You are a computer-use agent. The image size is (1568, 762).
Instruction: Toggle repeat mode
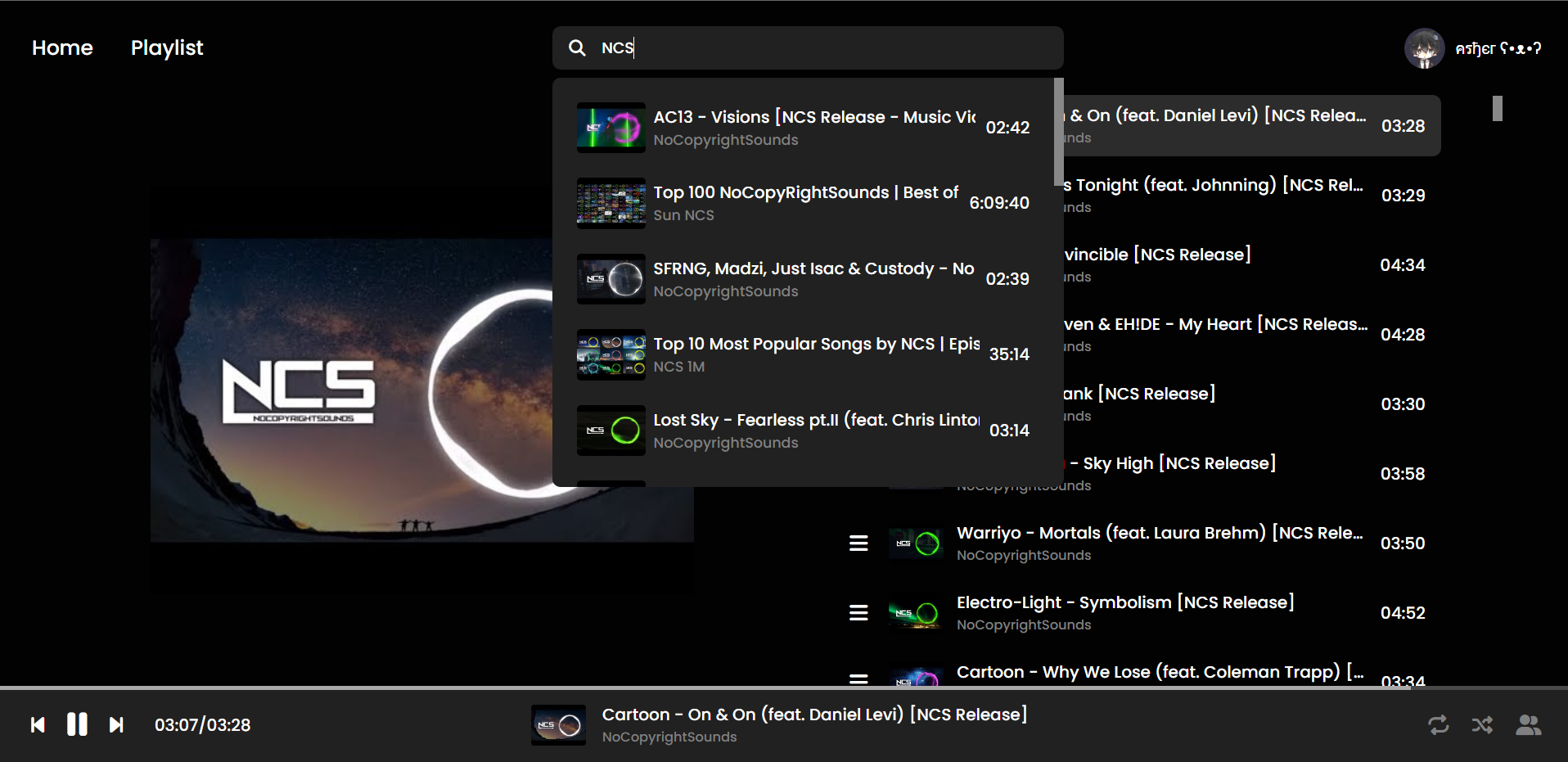pyautogui.click(x=1438, y=725)
